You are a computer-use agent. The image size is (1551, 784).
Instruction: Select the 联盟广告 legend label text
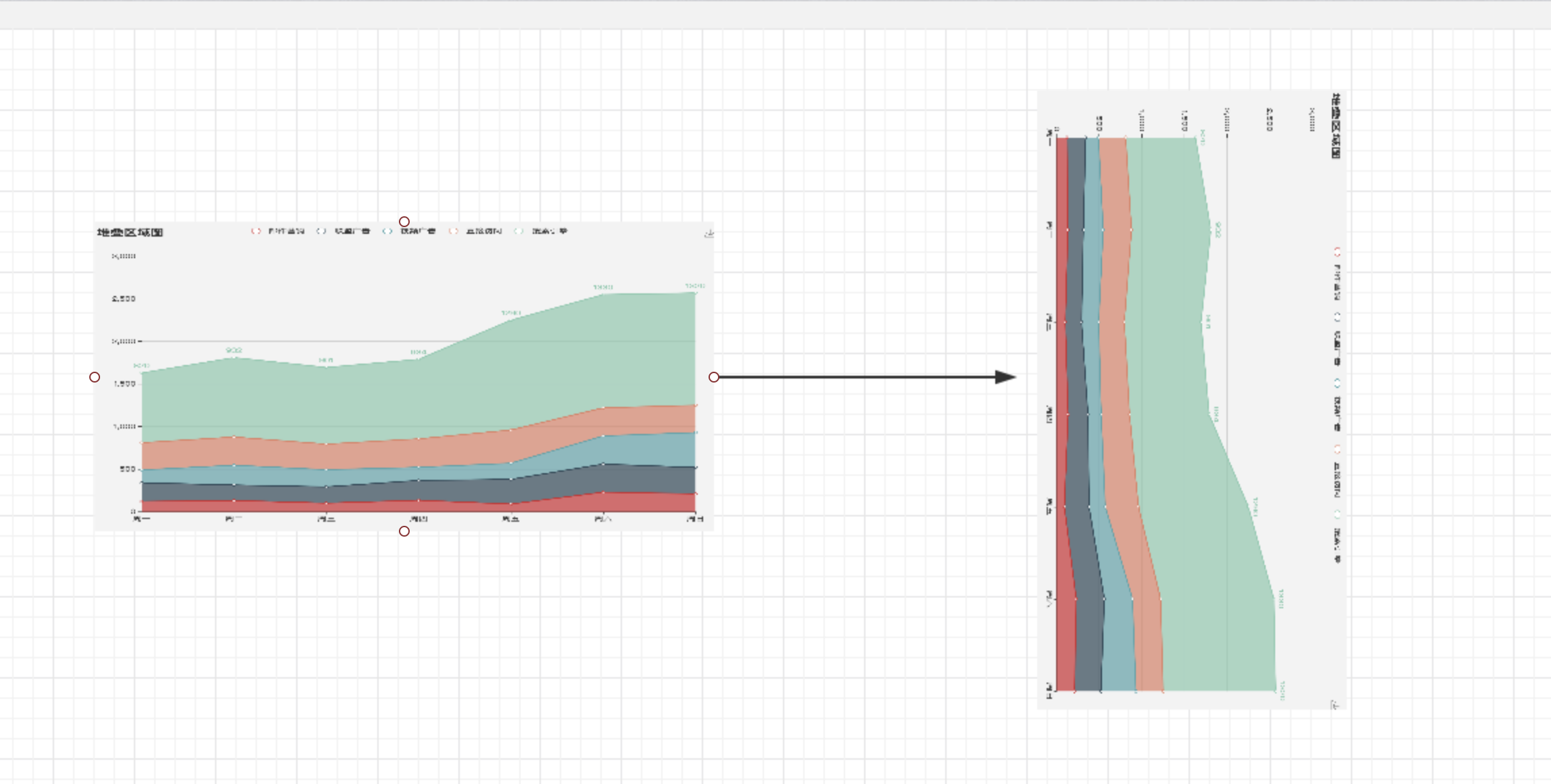coord(352,230)
